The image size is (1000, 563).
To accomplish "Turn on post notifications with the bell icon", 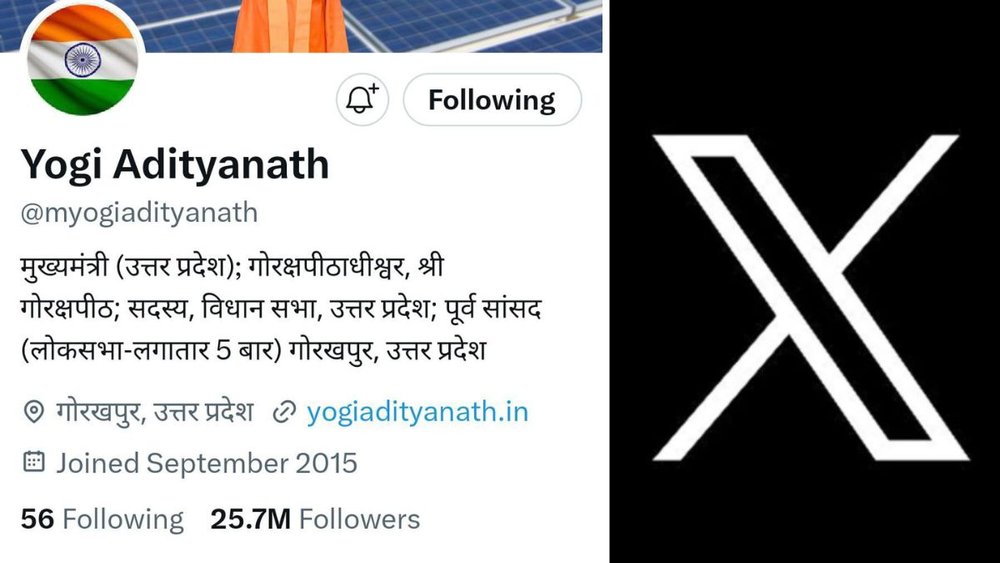I will (362, 99).
